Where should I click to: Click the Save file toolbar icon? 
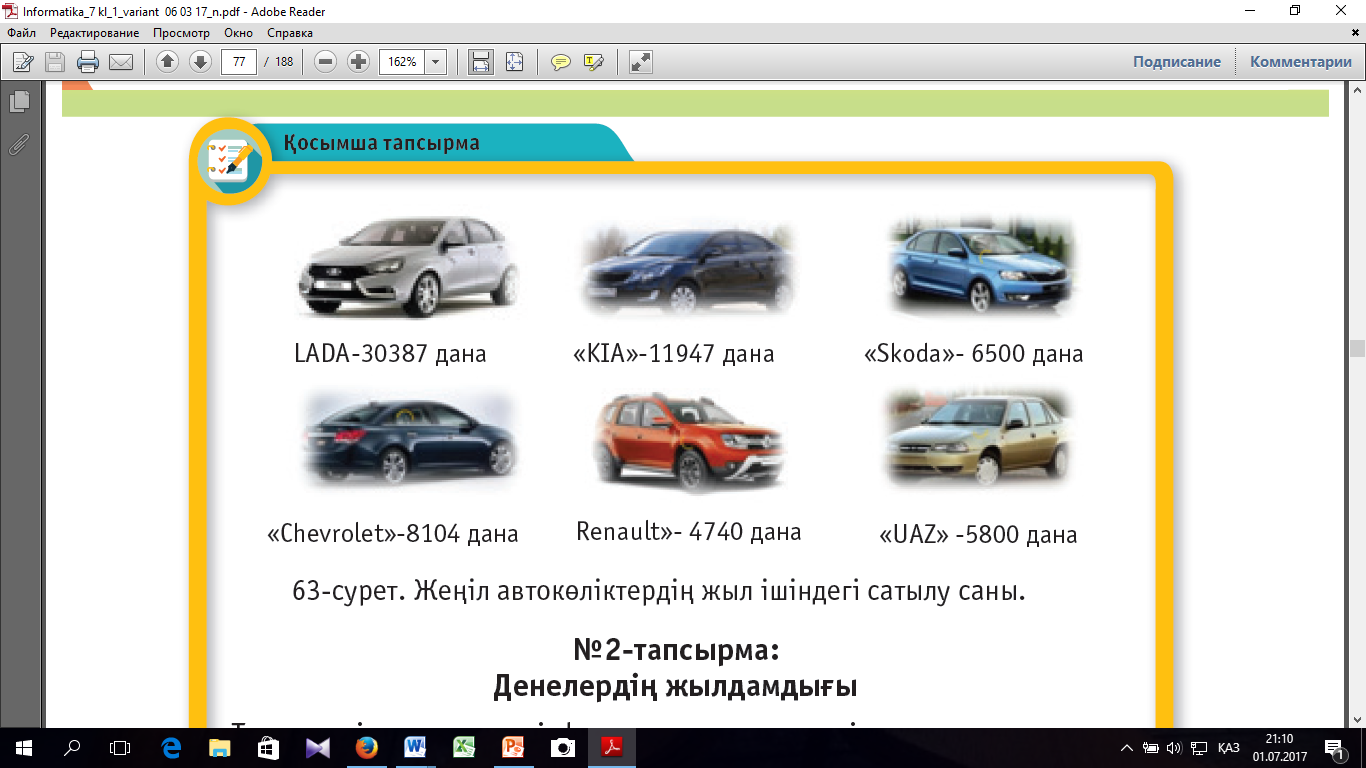55,62
